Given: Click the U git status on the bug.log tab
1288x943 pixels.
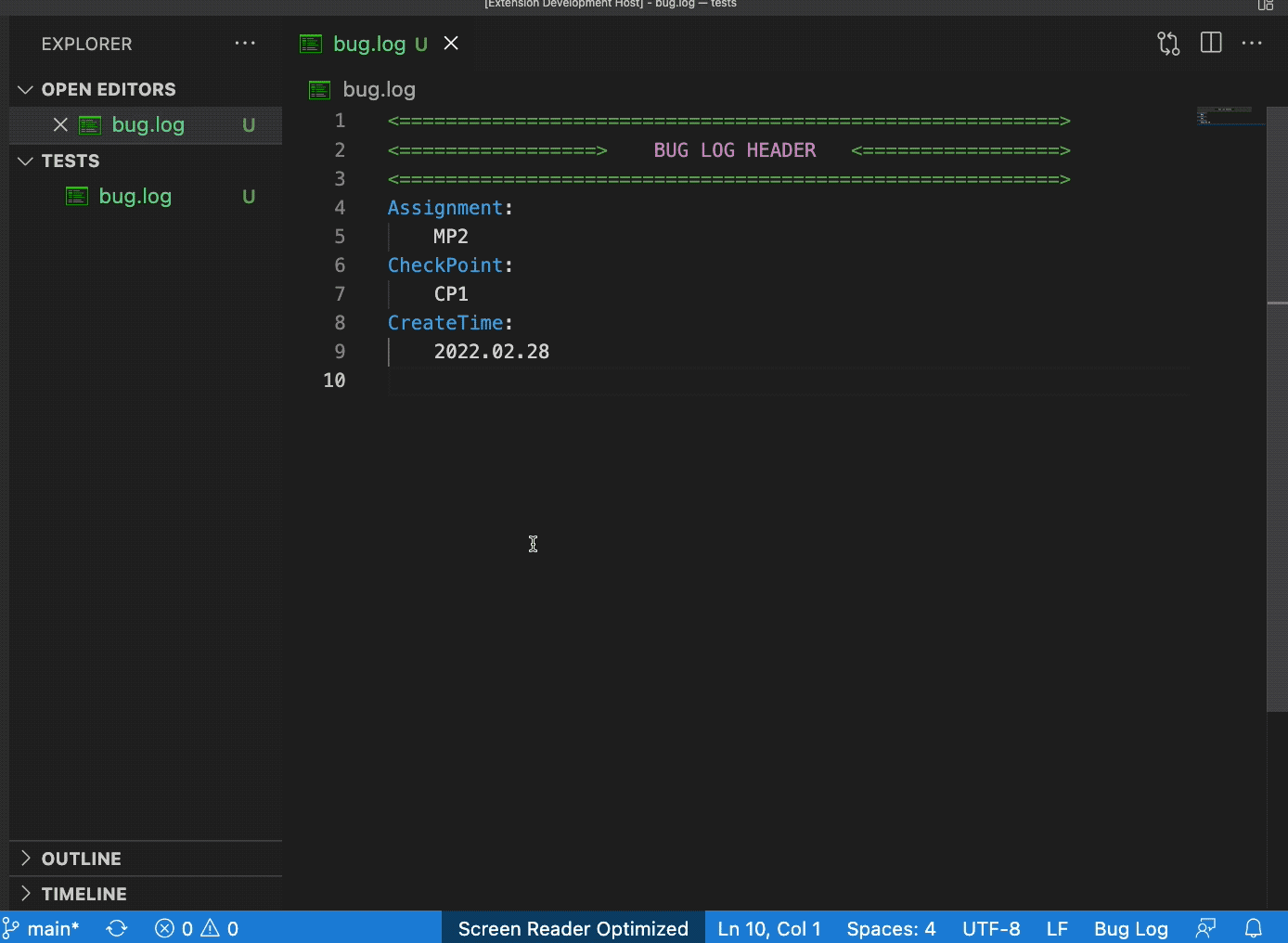Looking at the screenshot, I should point(421,44).
